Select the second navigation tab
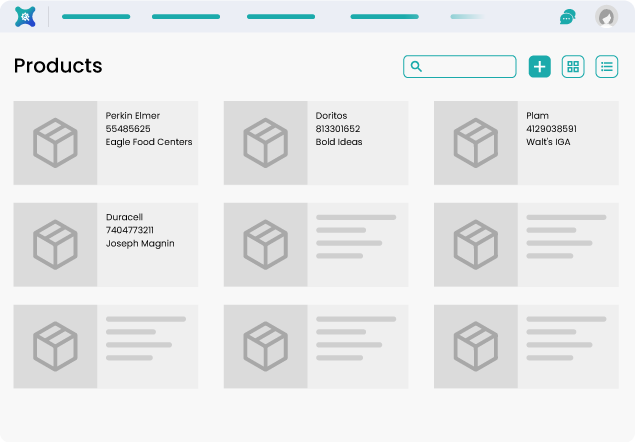This screenshot has height=442, width=635. [186, 17]
